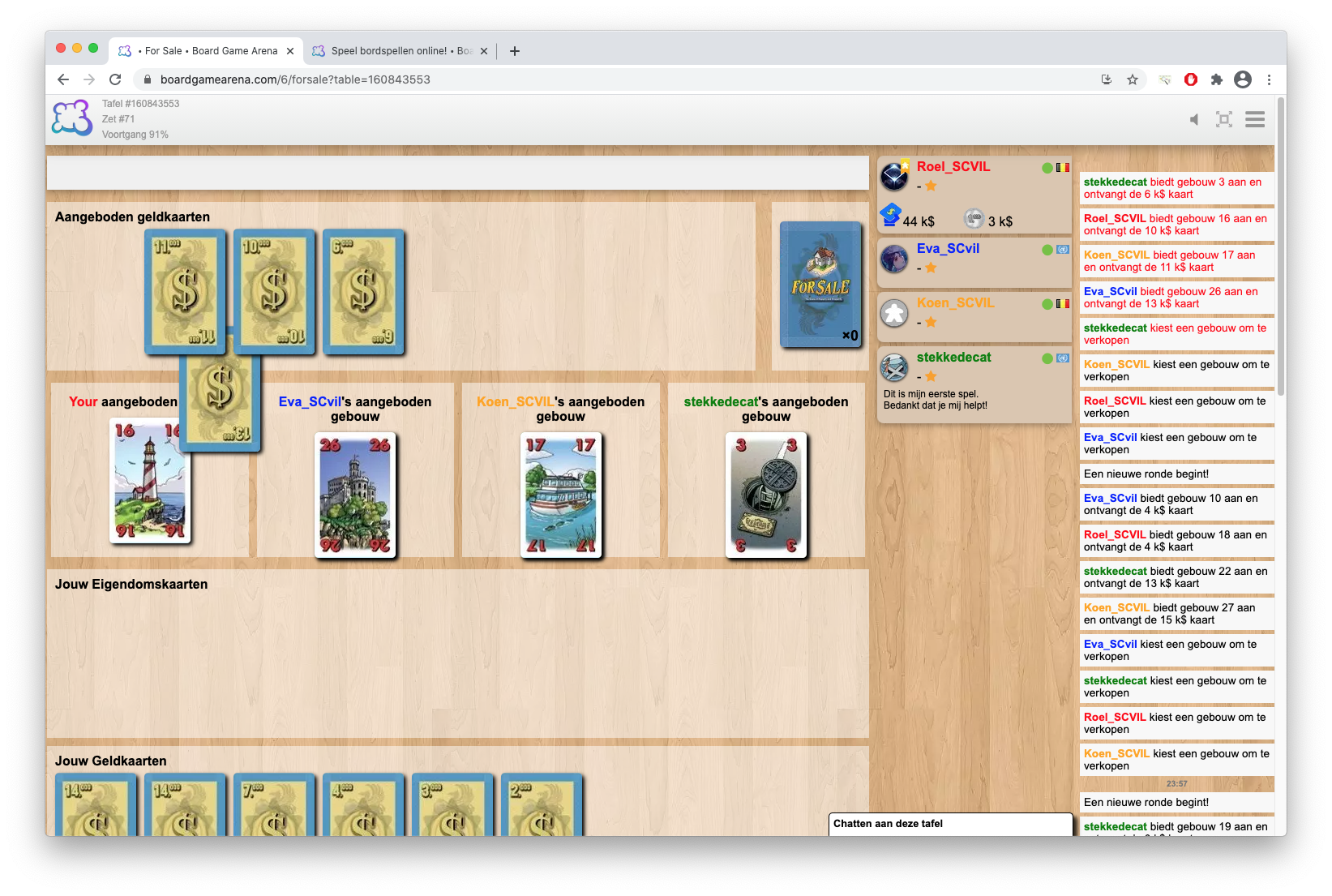
Task: Open Koen_SCVIL player profile name
Action: click(955, 302)
